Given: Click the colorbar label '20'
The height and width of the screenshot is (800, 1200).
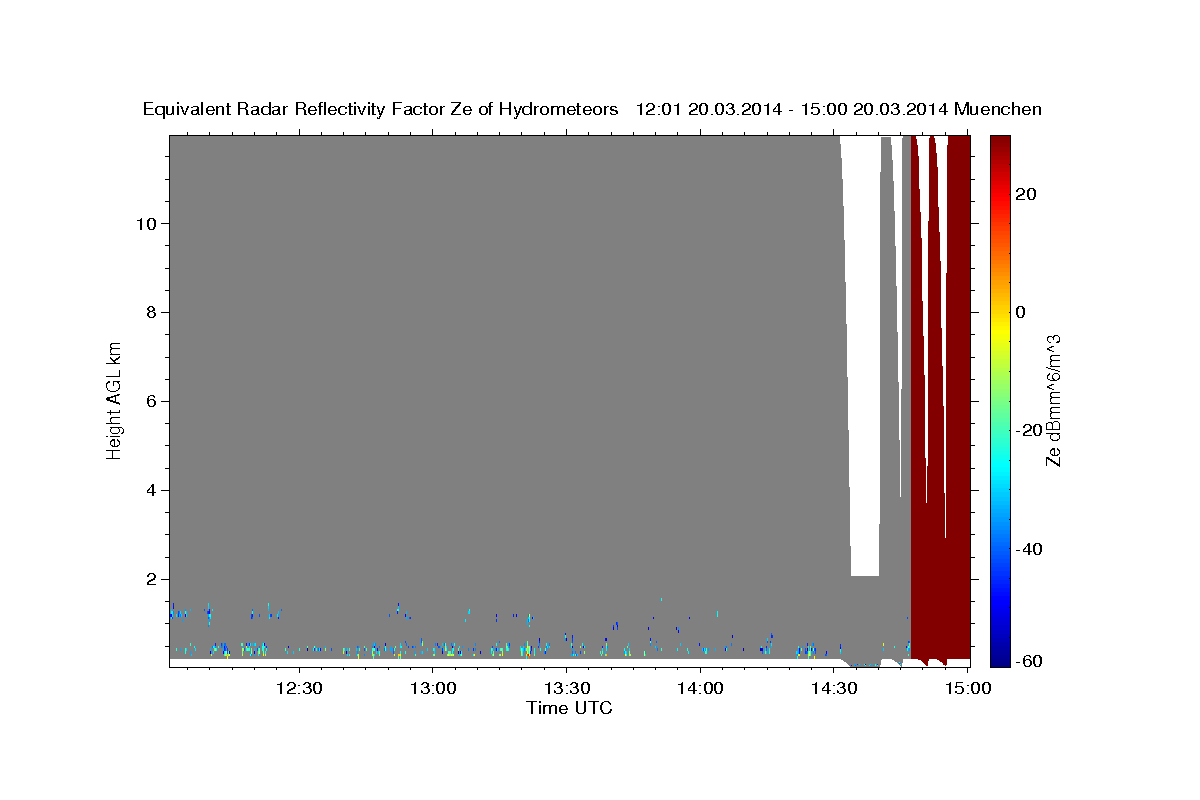Looking at the screenshot, I should [x=1025, y=194].
